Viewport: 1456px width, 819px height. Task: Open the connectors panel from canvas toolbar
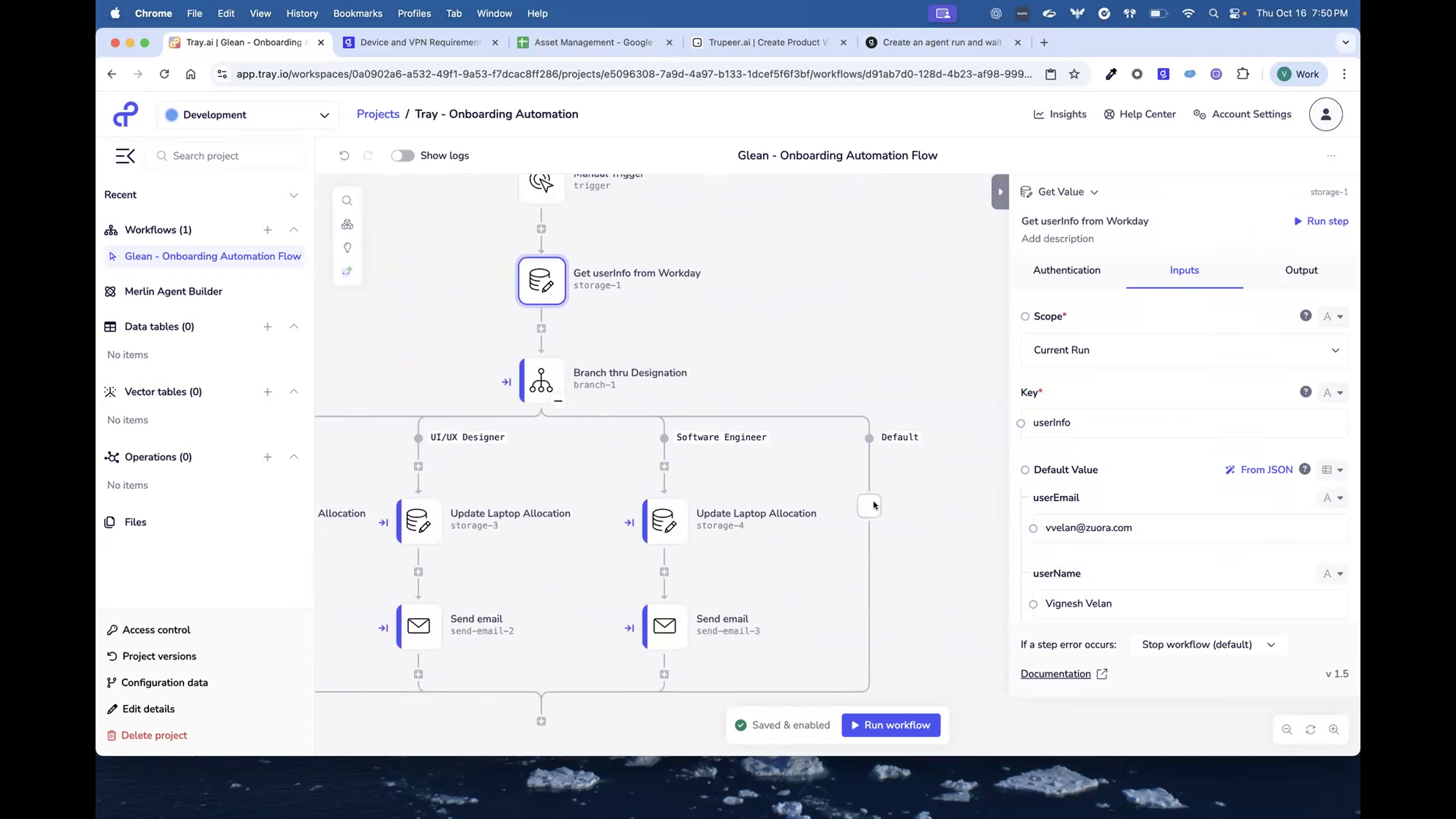(x=347, y=224)
